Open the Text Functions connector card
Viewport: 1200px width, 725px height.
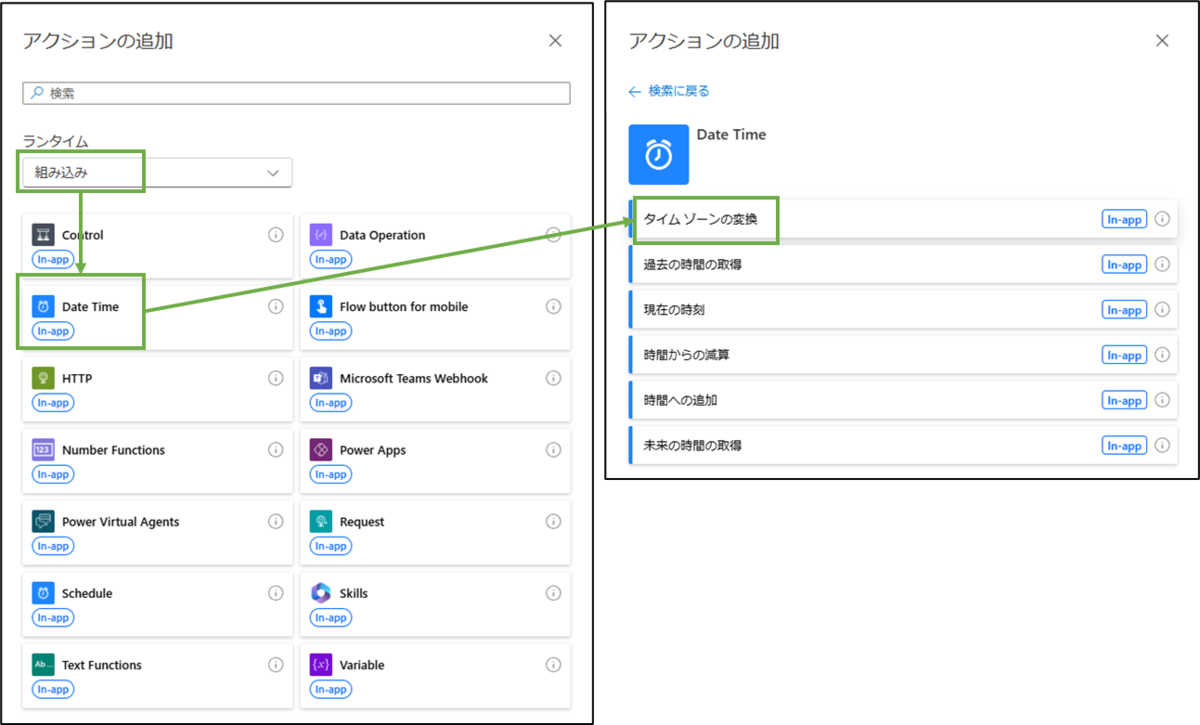(158, 676)
